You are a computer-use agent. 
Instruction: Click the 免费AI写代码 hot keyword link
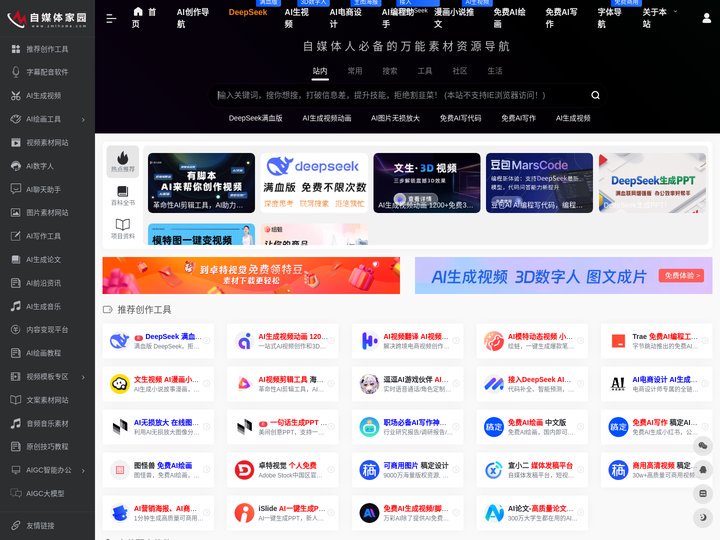[x=461, y=118]
